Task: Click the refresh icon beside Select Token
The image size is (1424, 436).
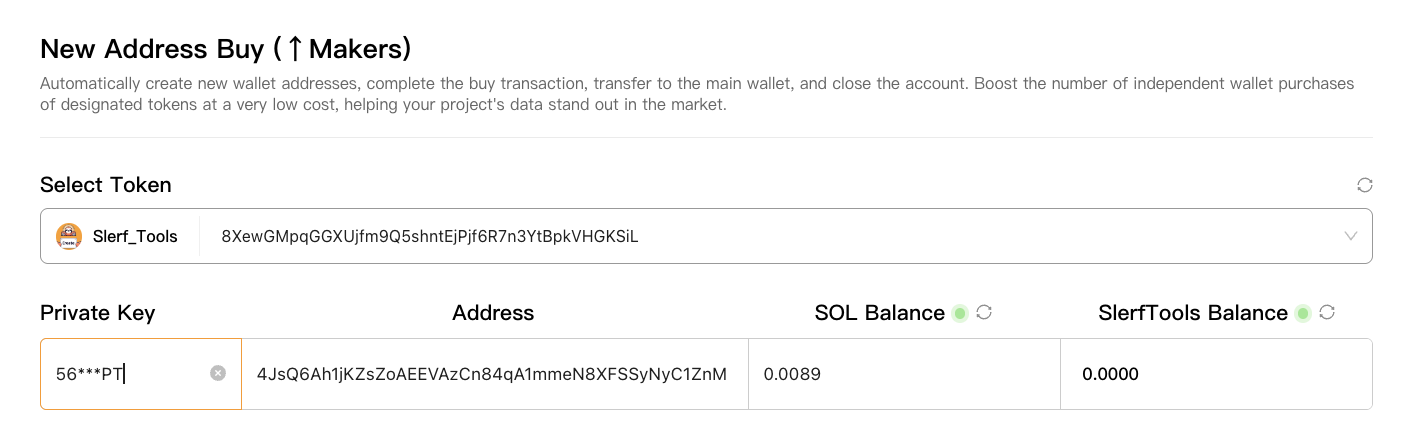Action: [x=1364, y=185]
